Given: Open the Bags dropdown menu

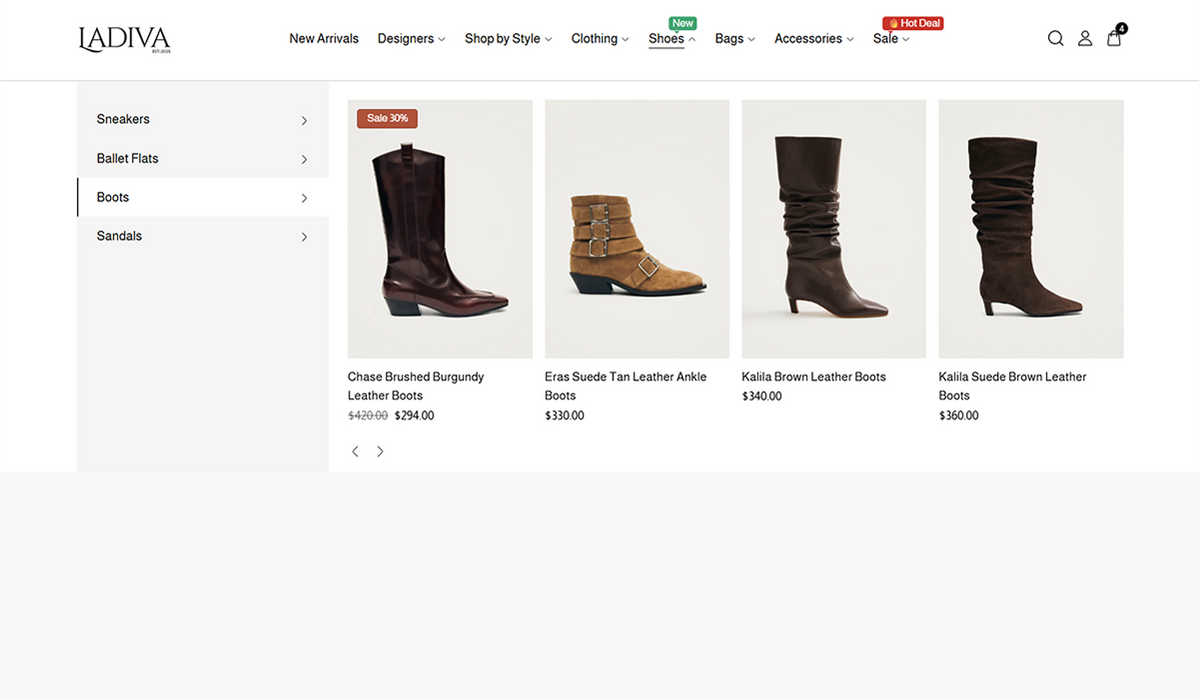Looking at the screenshot, I should 734,39.
